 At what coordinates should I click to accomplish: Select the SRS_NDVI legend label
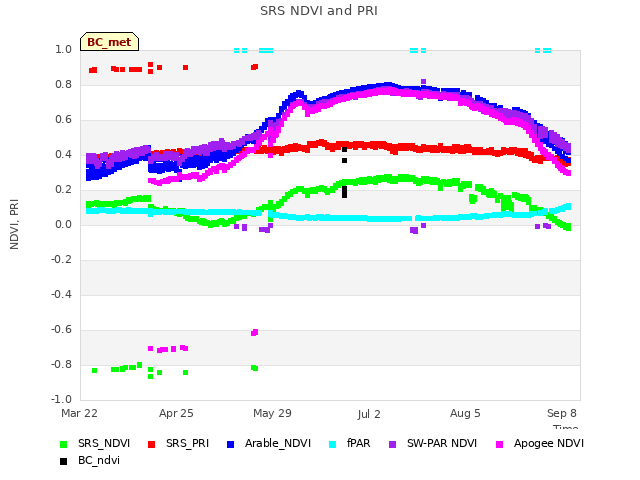click(x=104, y=444)
